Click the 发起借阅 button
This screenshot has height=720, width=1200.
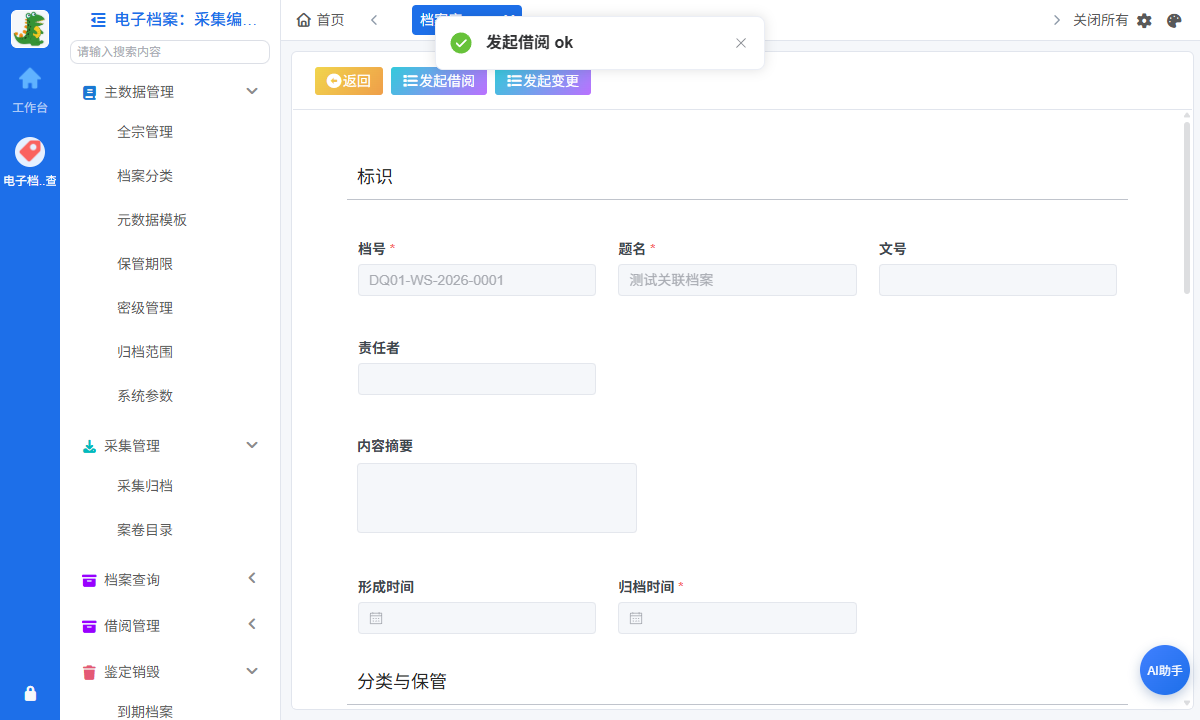tap(439, 81)
